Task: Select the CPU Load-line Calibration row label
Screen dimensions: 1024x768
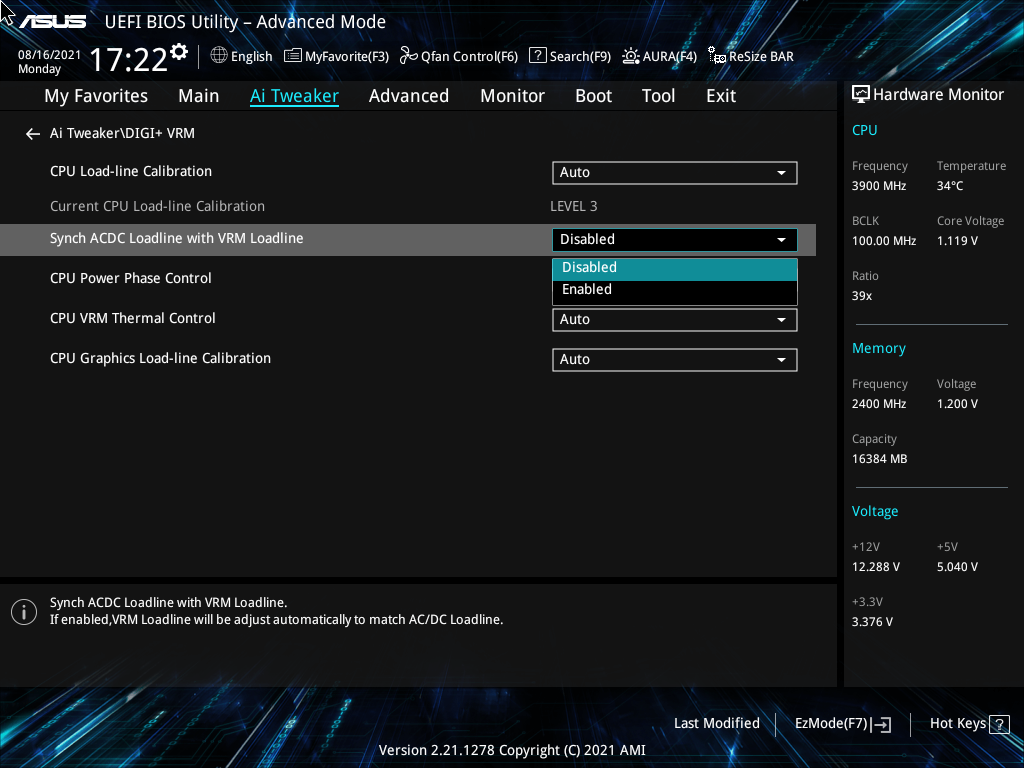Action: pos(131,172)
